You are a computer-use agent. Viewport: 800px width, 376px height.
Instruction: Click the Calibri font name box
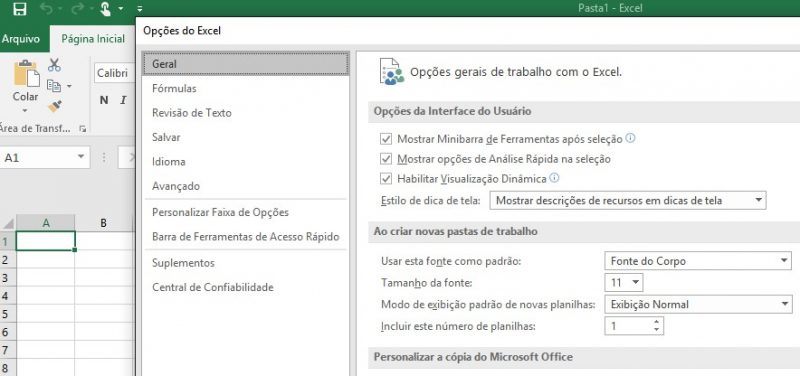(x=115, y=73)
